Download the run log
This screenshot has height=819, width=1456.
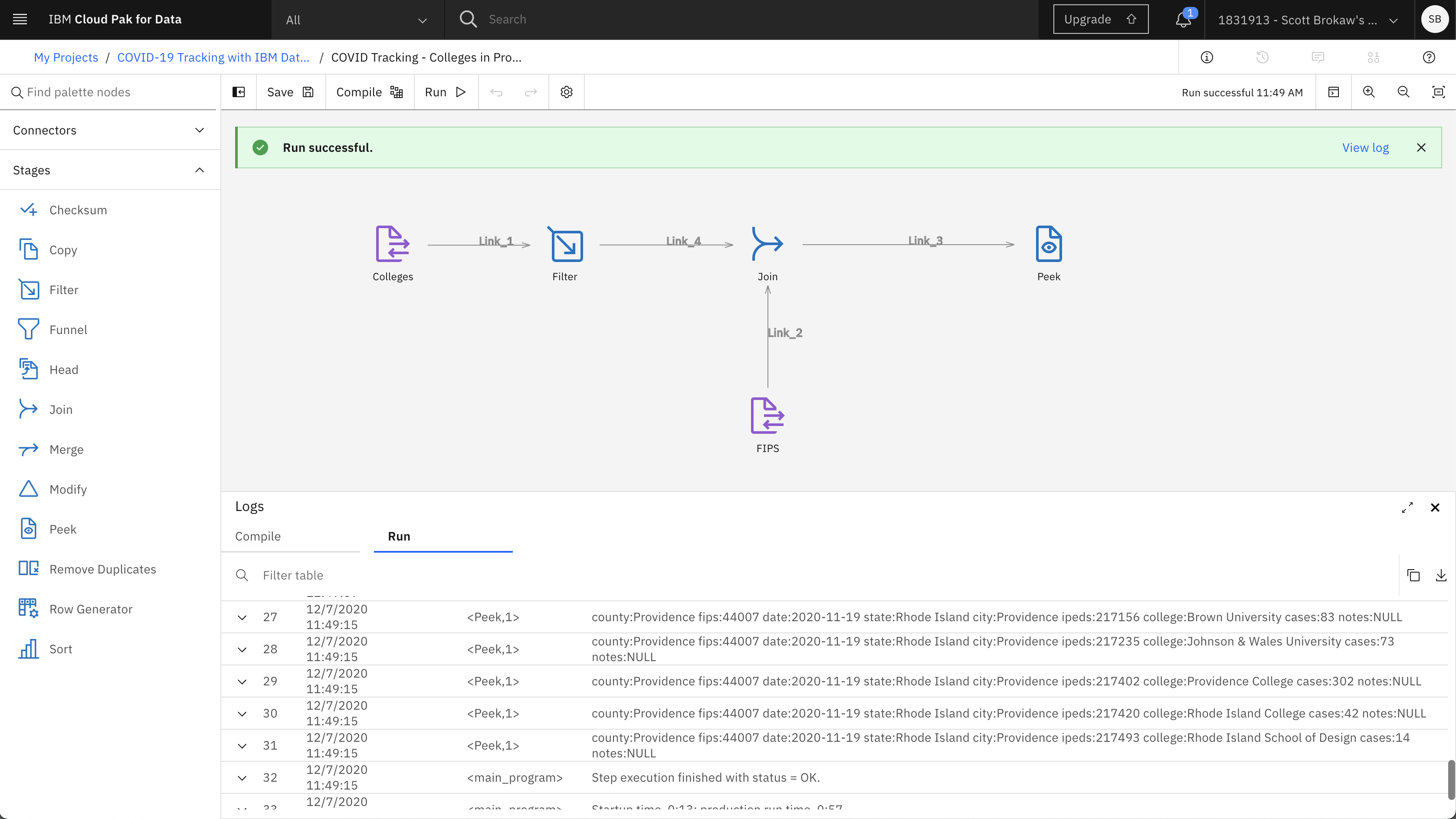click(1441, 575)
